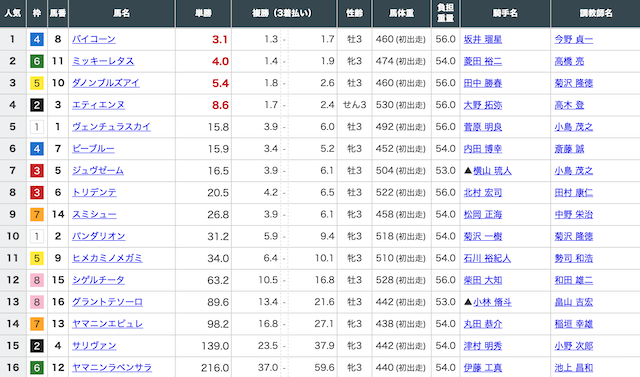View jockey 坂井 瑠星 profile
640x377 pixels.
[483, 40]
